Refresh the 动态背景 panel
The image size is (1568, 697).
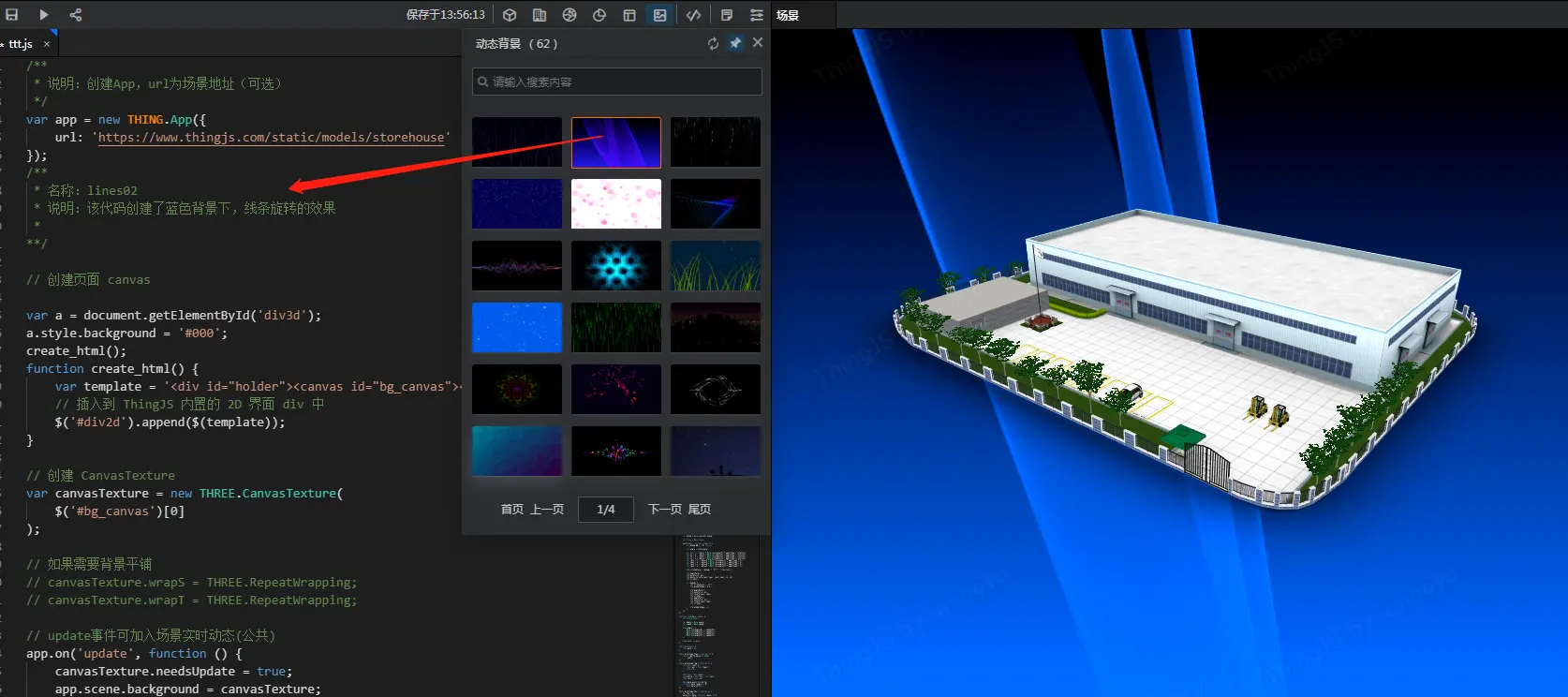click(x=714, y=43)
